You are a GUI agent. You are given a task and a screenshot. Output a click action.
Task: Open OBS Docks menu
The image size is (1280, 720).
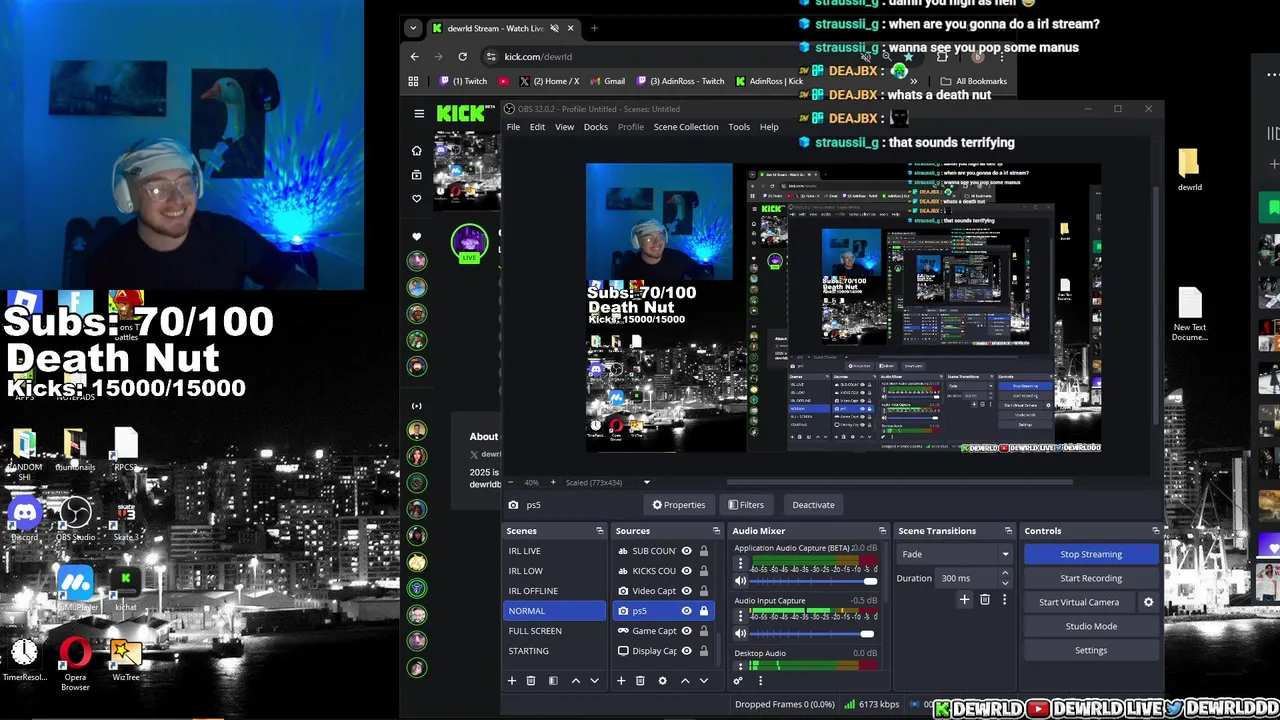pyautogui.click(x=596, y=127)
